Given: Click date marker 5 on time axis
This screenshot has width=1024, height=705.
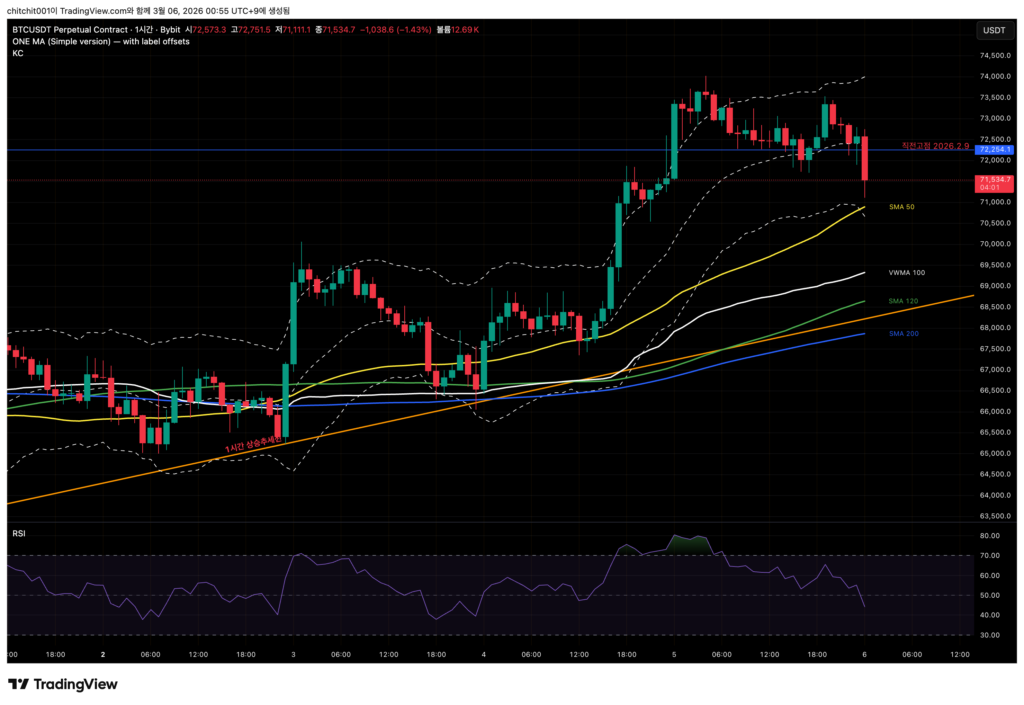Looking at the screenshot, I should click(675, 655).
